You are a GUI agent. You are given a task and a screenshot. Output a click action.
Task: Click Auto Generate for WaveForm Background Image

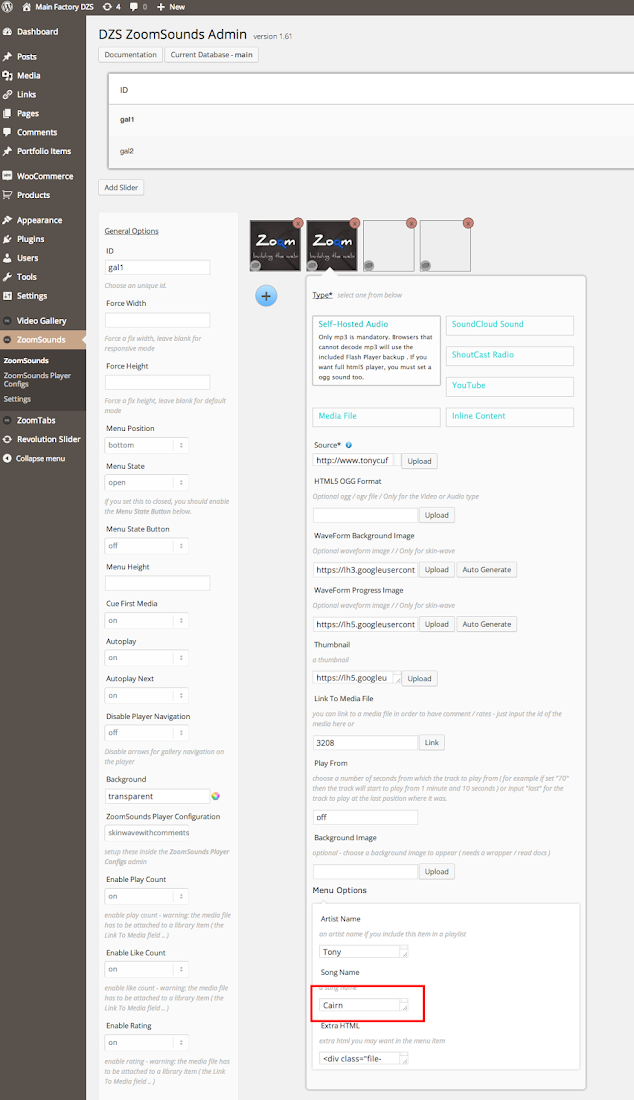(487, 570)
